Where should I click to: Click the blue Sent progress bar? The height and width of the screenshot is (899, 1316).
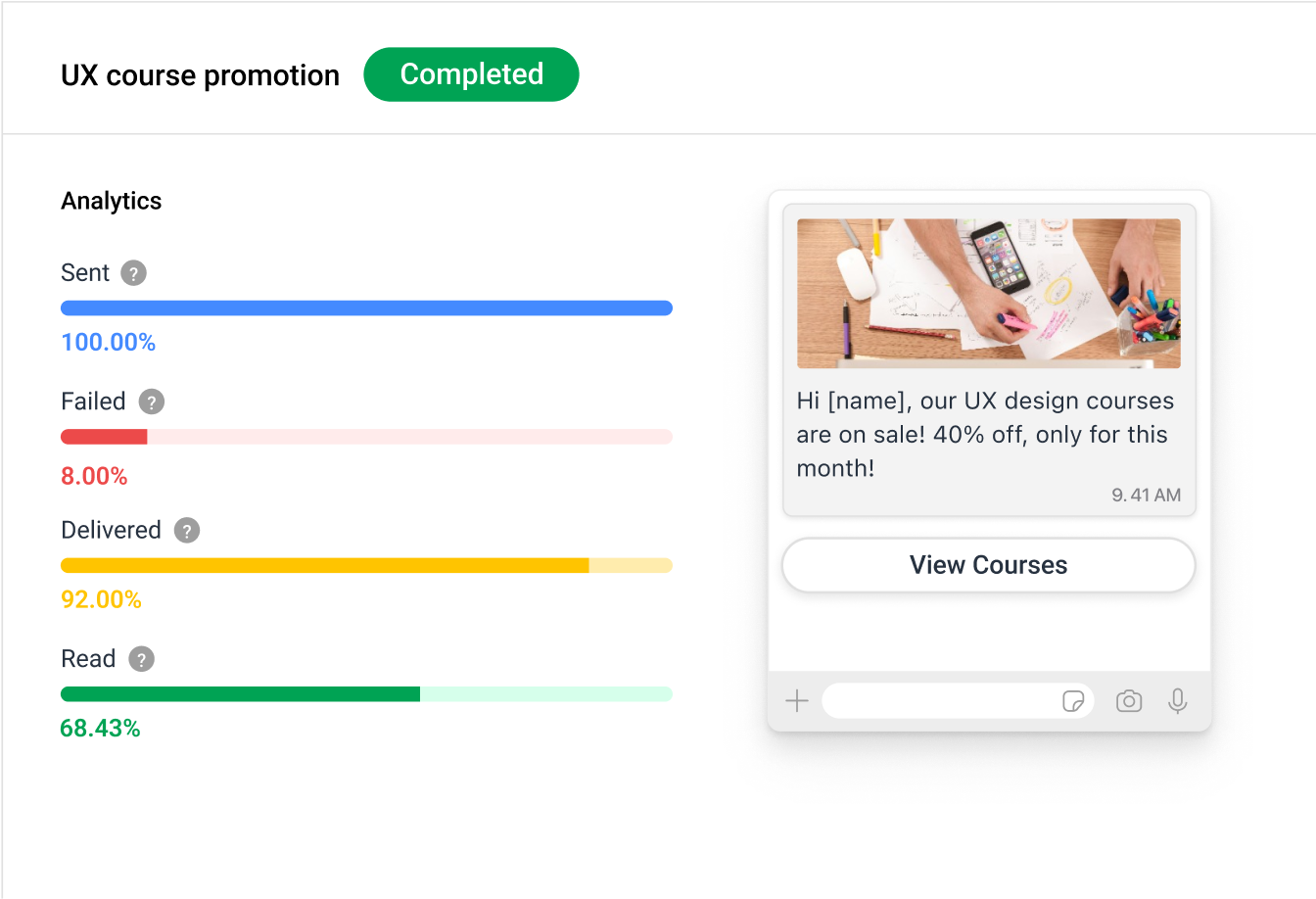366,308
